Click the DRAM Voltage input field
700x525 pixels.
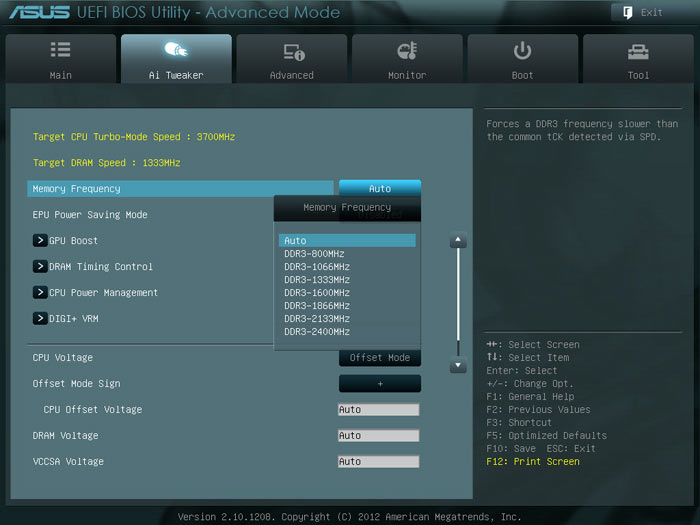click(379, 435)
